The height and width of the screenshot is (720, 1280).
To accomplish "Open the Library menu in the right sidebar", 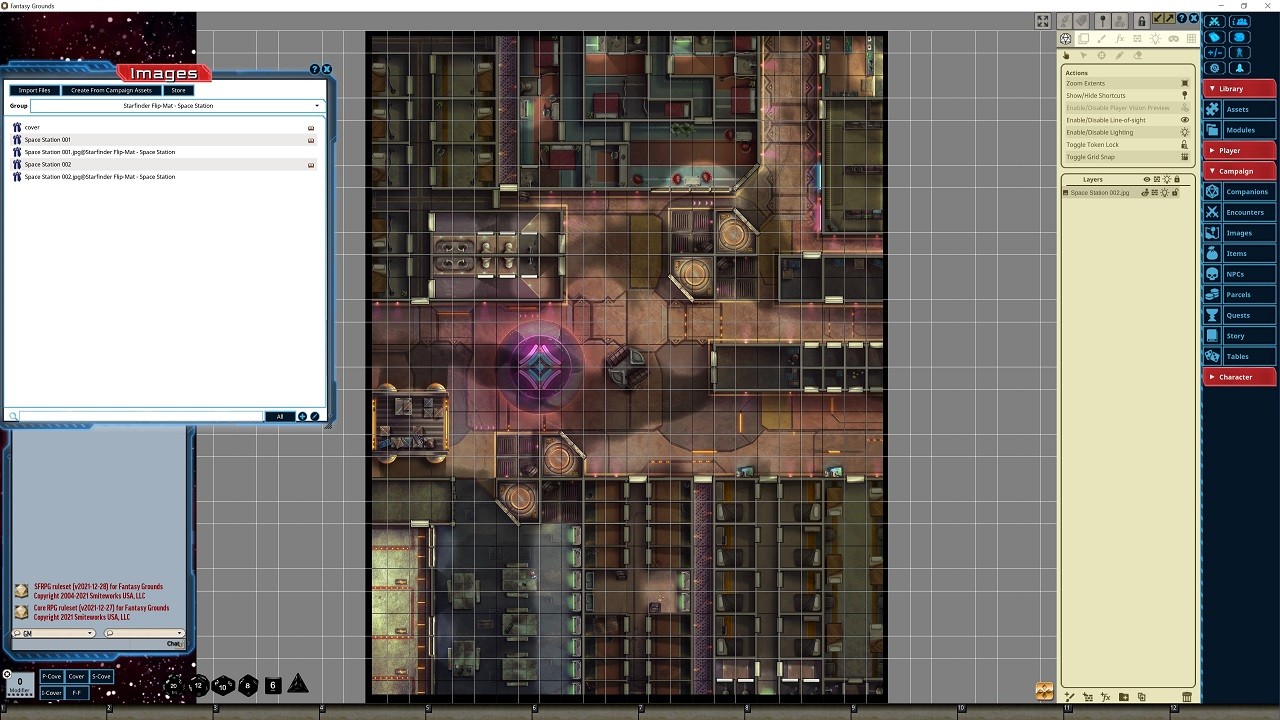I will click(x=1239, y=87).
